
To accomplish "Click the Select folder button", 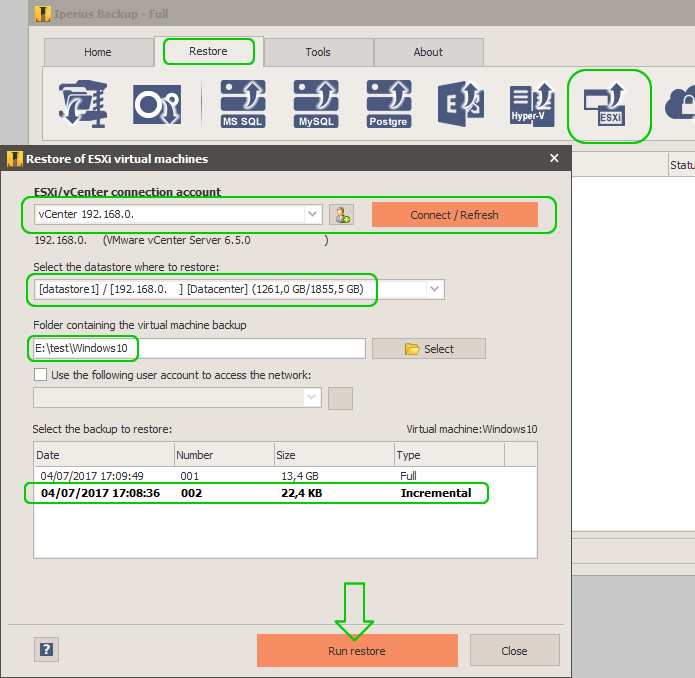I will click(429, 349).
